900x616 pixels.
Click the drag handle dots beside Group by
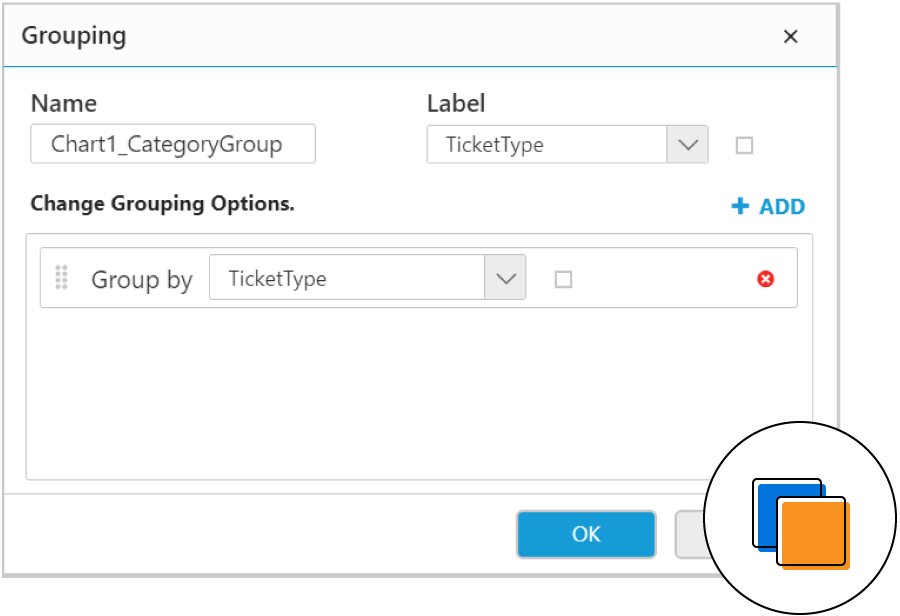pos(60,279)
